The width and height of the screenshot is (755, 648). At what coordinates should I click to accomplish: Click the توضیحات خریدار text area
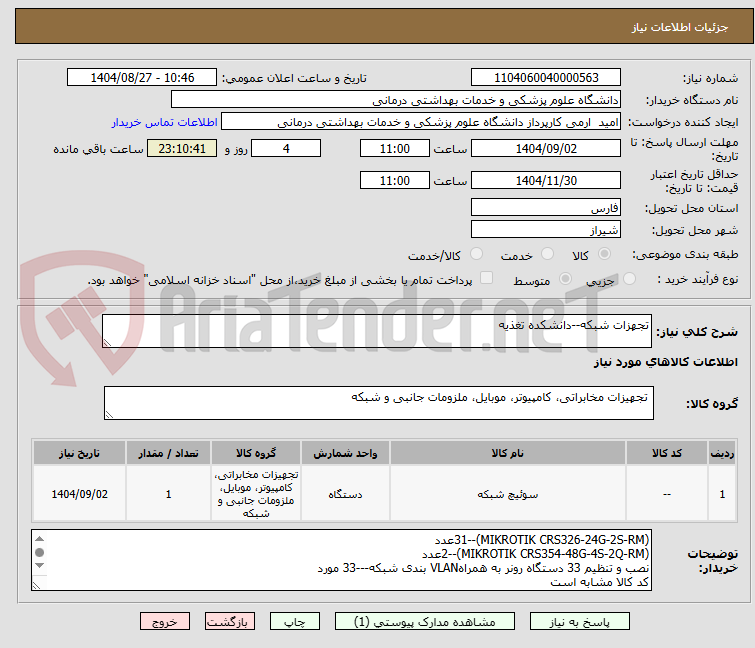click(x=341, y=560)
